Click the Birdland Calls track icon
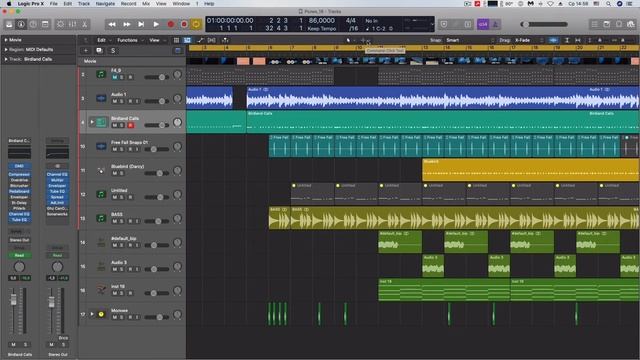The width and height of the screenshot is (640, 360). 101,122
